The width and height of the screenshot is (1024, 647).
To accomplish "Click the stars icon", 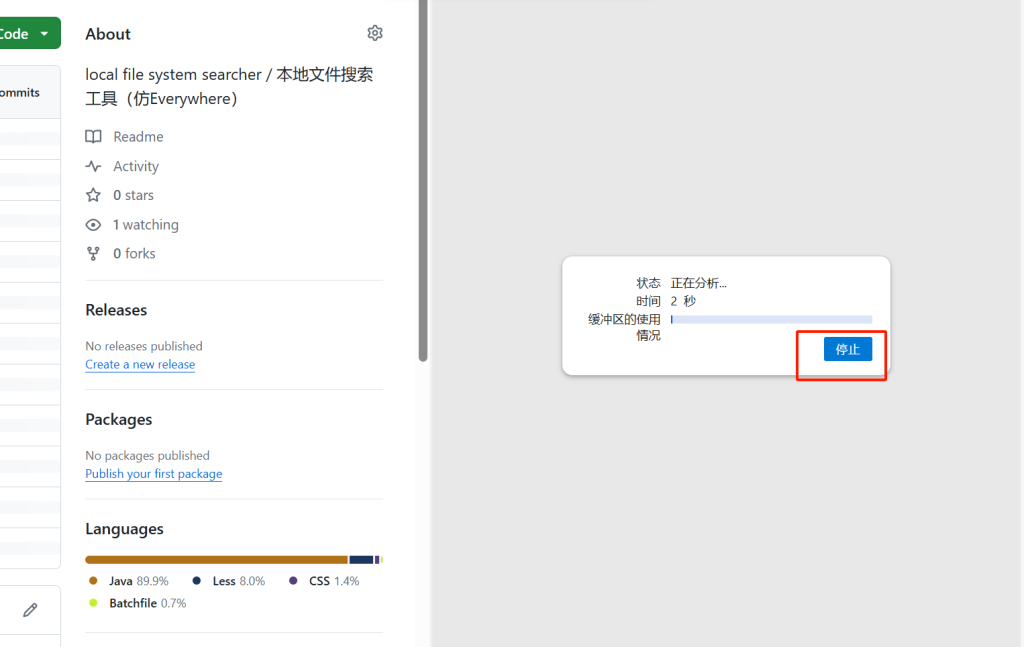I will [x=93, y=195].
